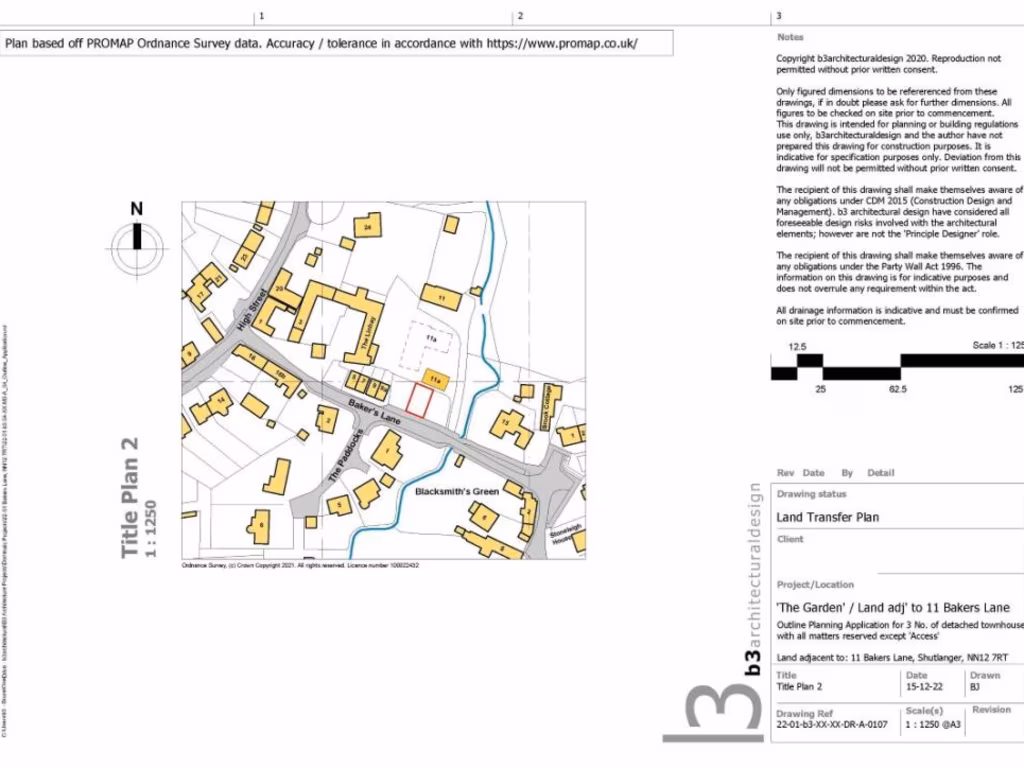Click the Blacksmith's Green label
Image resolution: width=1024 pixels, height=768 pixels.
coord(456,492)
